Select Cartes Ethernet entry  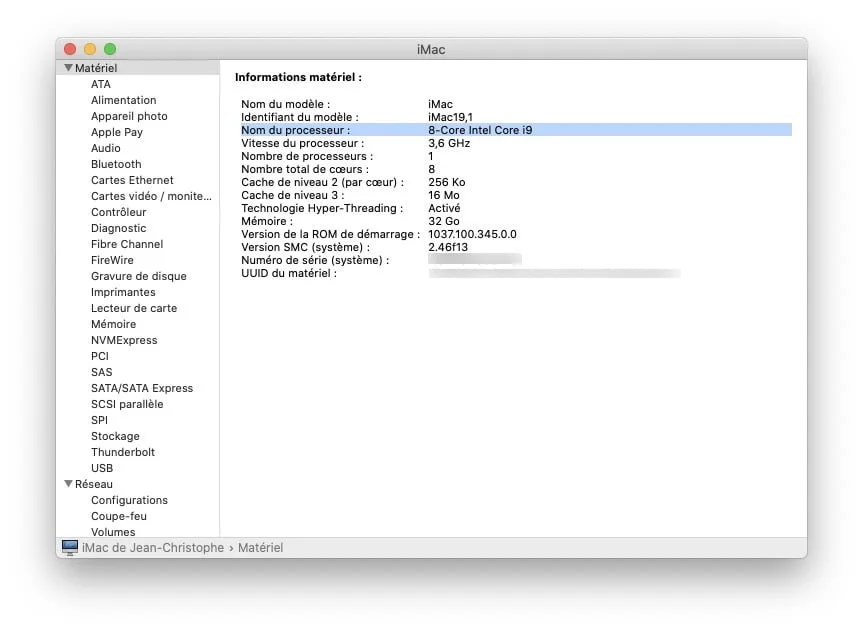click(x=132, y=180)
